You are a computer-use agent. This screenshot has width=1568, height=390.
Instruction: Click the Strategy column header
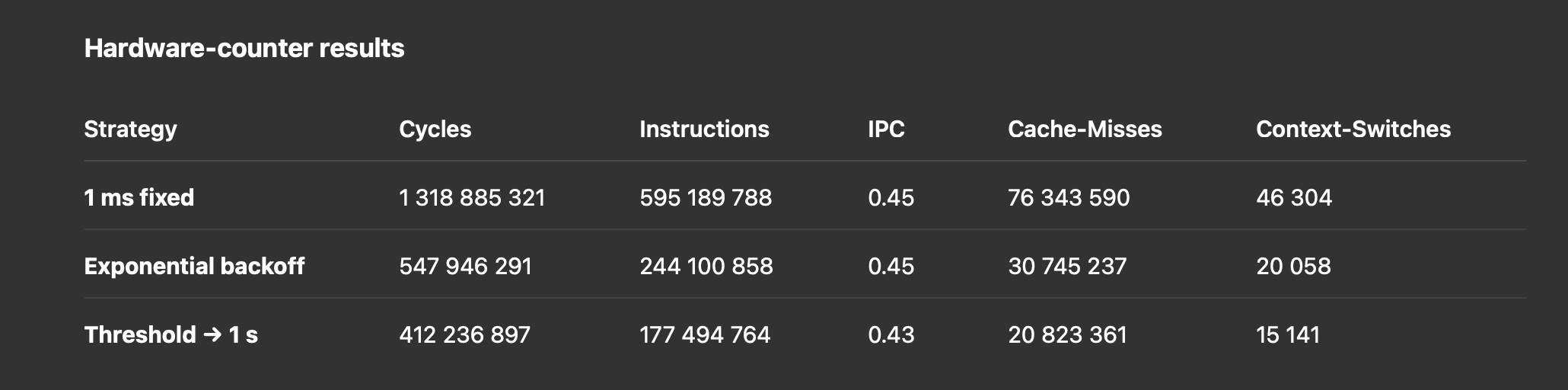click(x=130, y=129)
